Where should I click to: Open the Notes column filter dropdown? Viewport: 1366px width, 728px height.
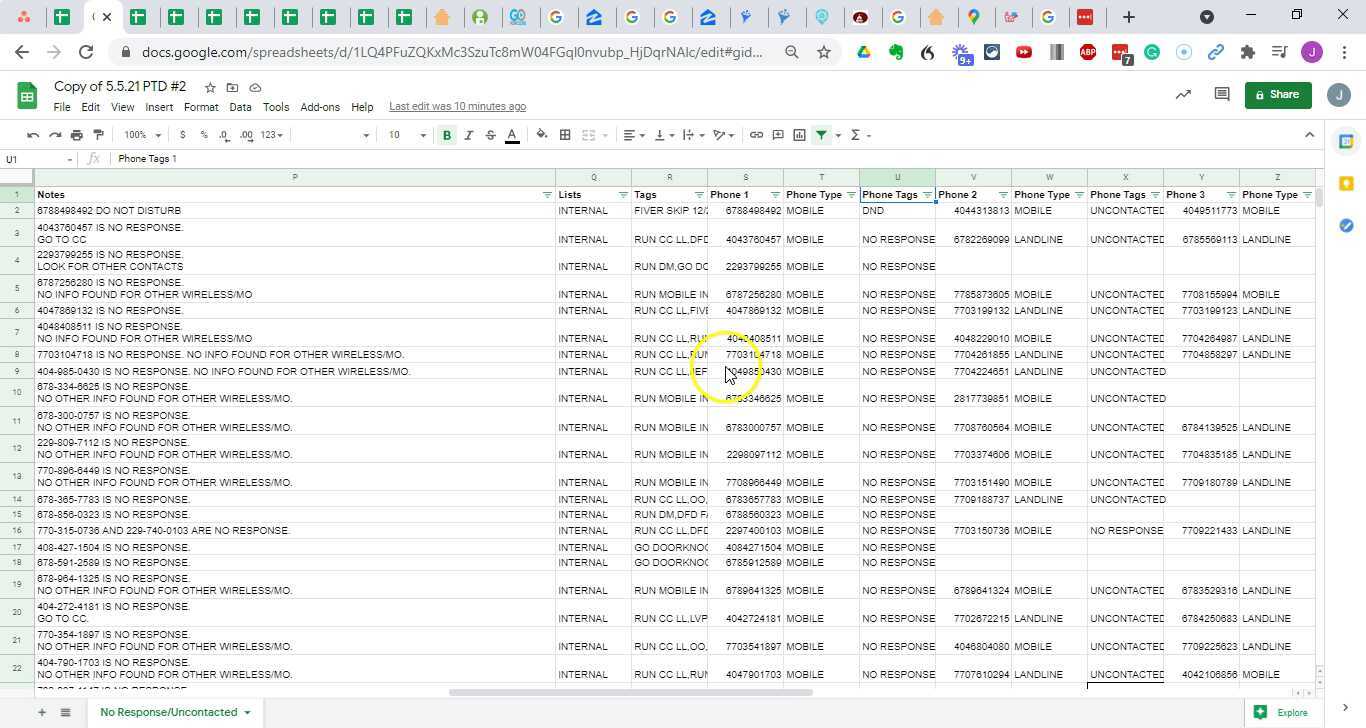[x=547, y=195]
